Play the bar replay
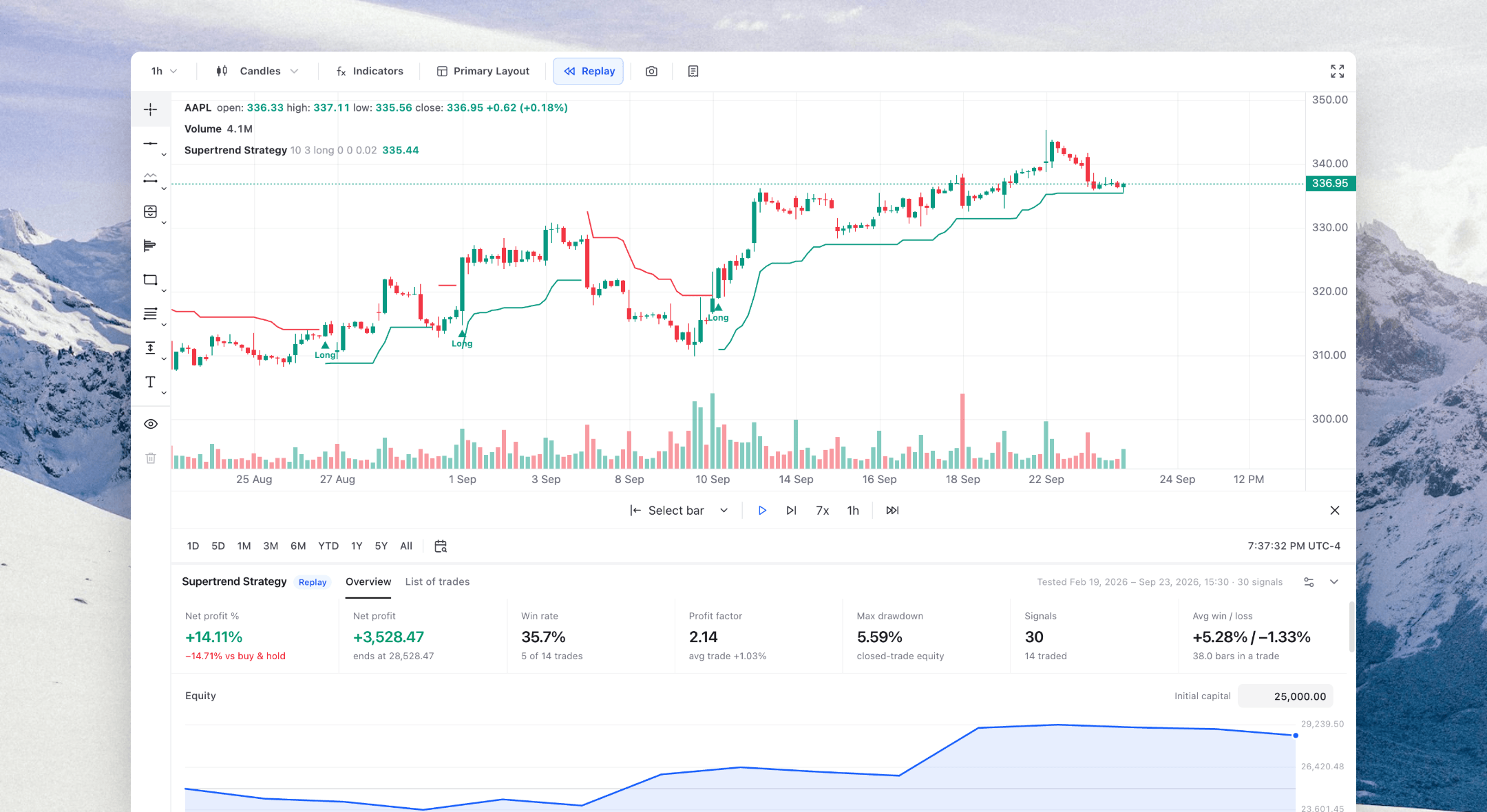Image resolution: width=1487 pixels, height=812 pixels. point(762,510)
